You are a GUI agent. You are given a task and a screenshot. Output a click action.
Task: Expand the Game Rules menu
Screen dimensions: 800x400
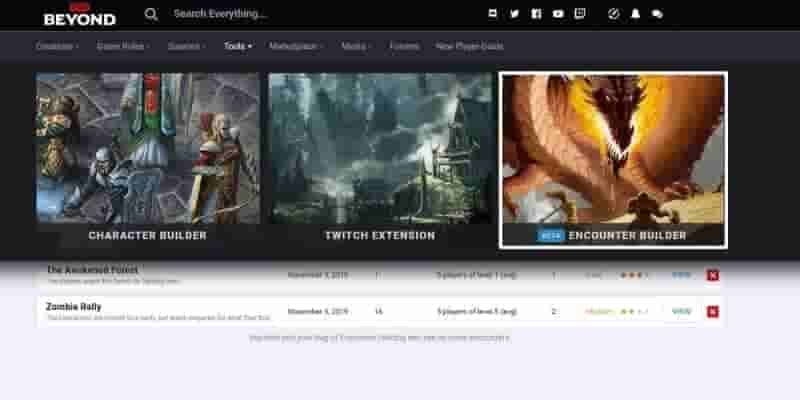[123, 46]
